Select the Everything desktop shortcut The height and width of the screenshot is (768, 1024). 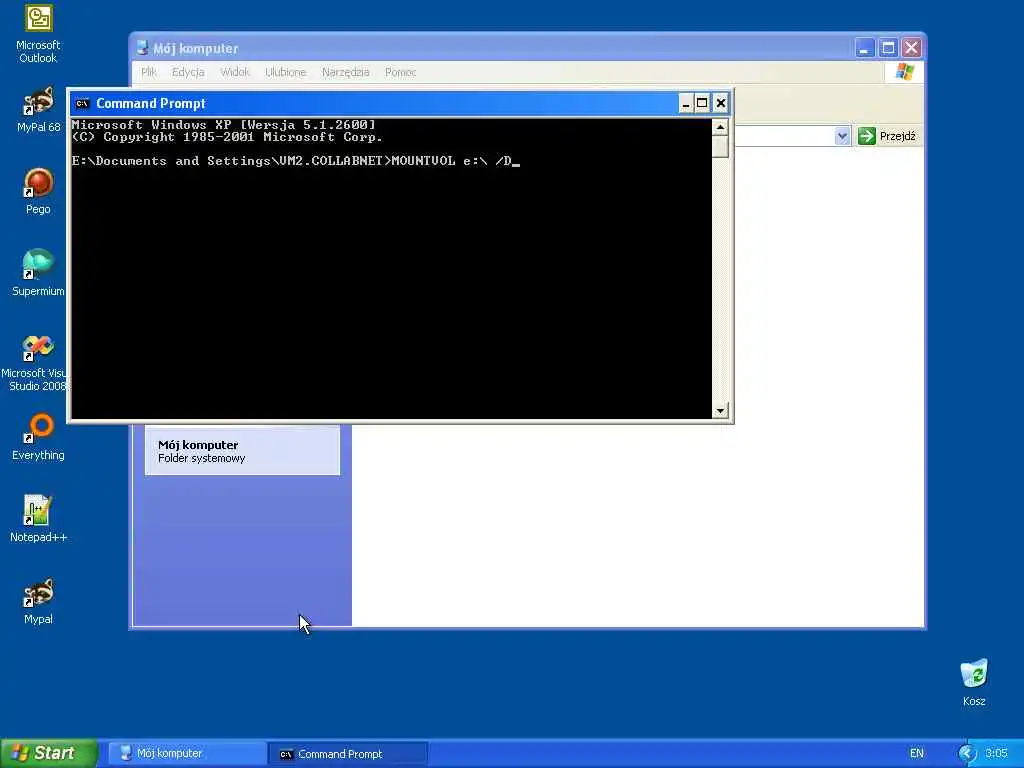tap(38, 437)
